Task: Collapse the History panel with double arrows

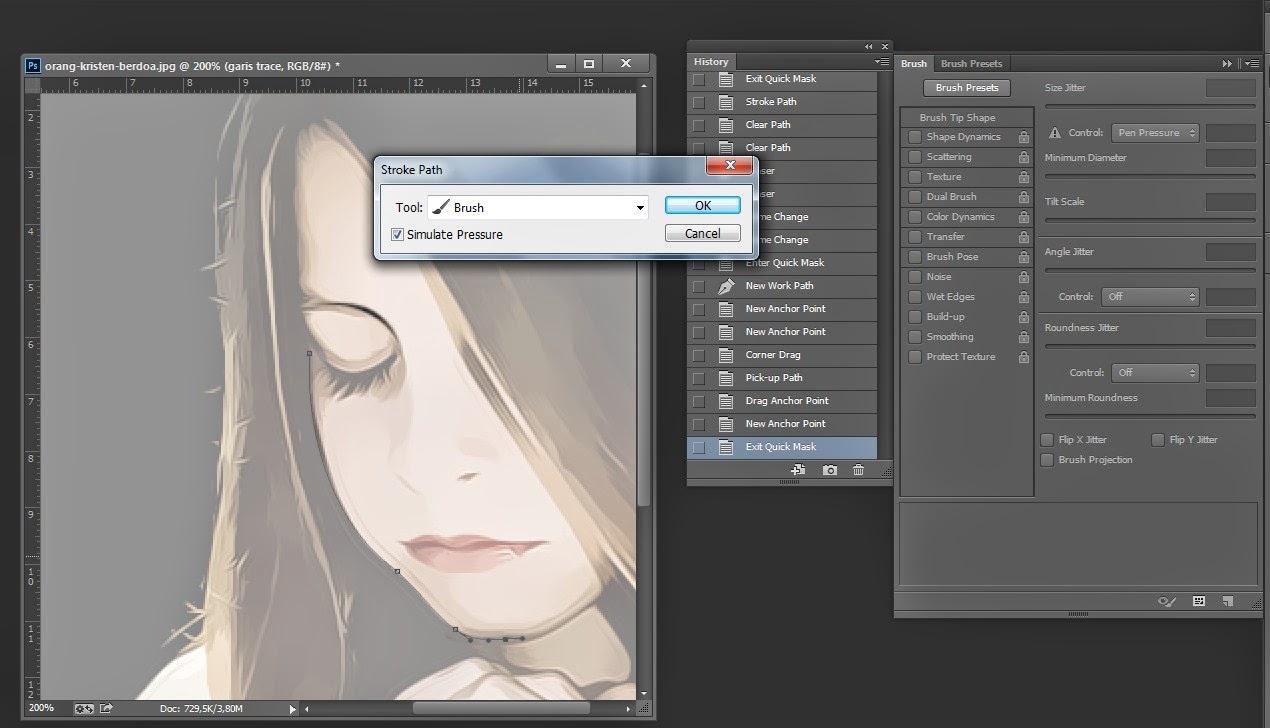Action: (x=868, y=47)
